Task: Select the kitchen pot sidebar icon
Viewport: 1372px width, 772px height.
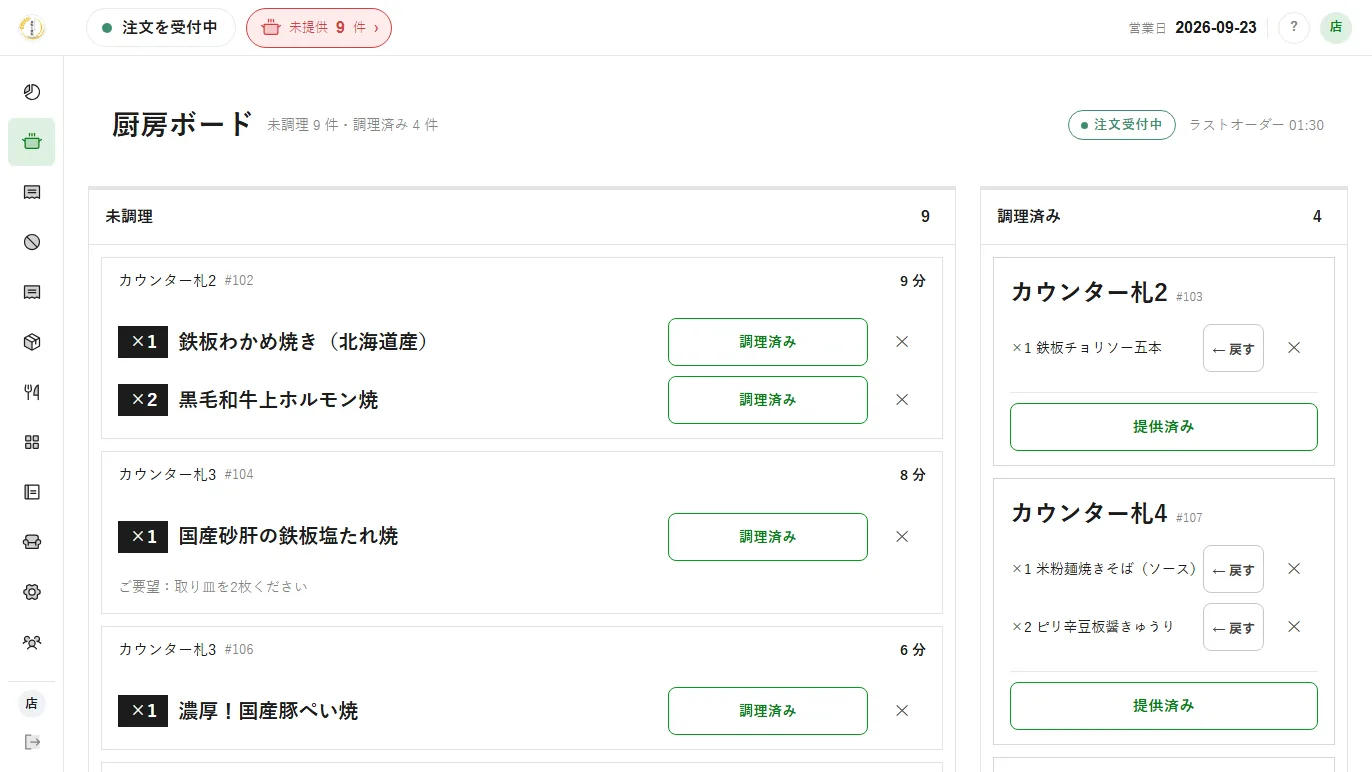Action: click(32, 142)
